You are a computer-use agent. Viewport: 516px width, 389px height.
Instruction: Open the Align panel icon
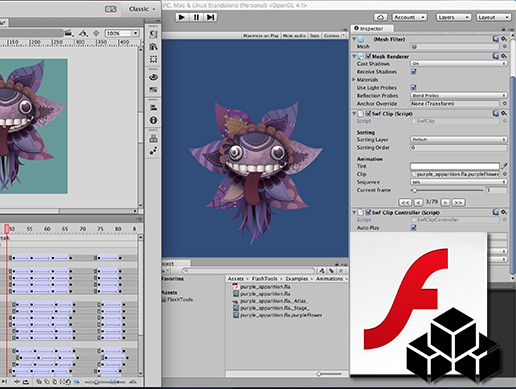point(153,108)
